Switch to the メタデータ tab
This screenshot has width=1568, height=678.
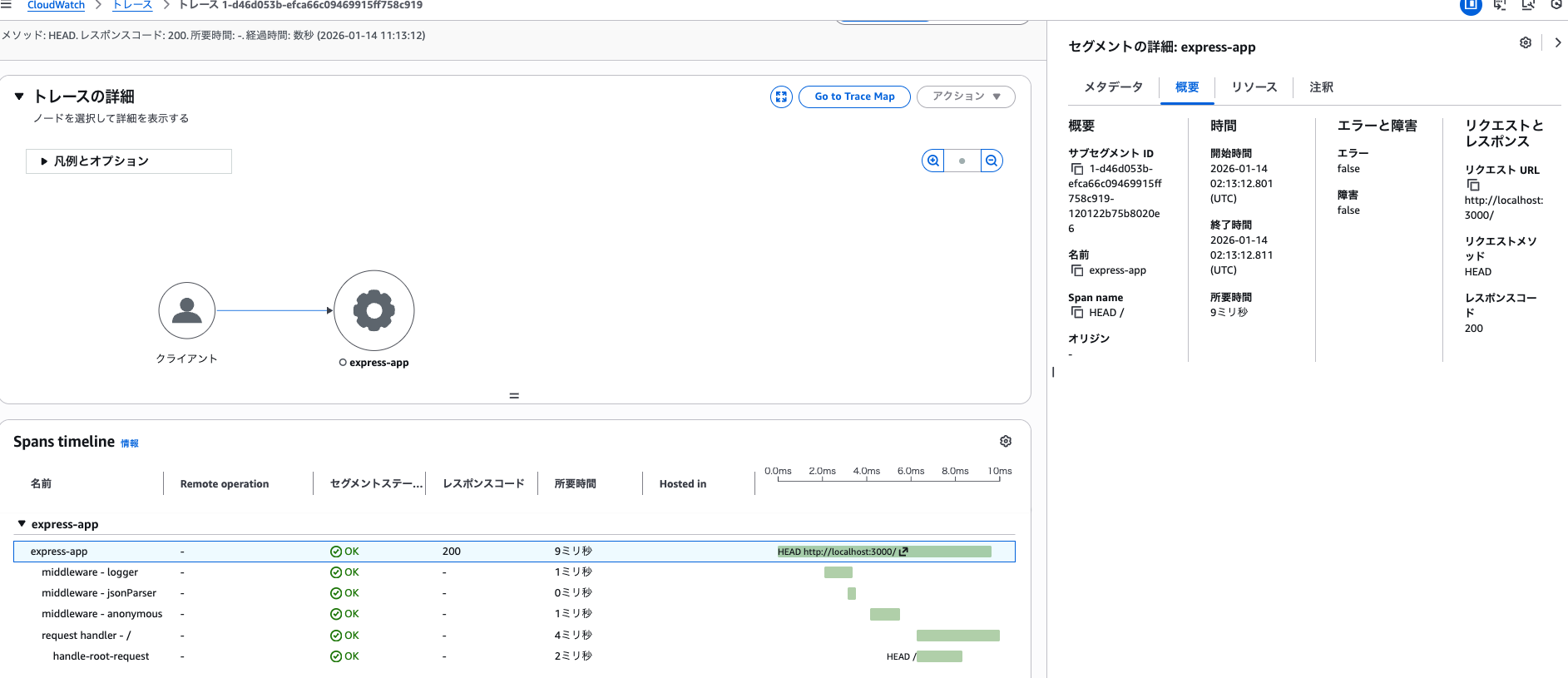click(1113, 87)
